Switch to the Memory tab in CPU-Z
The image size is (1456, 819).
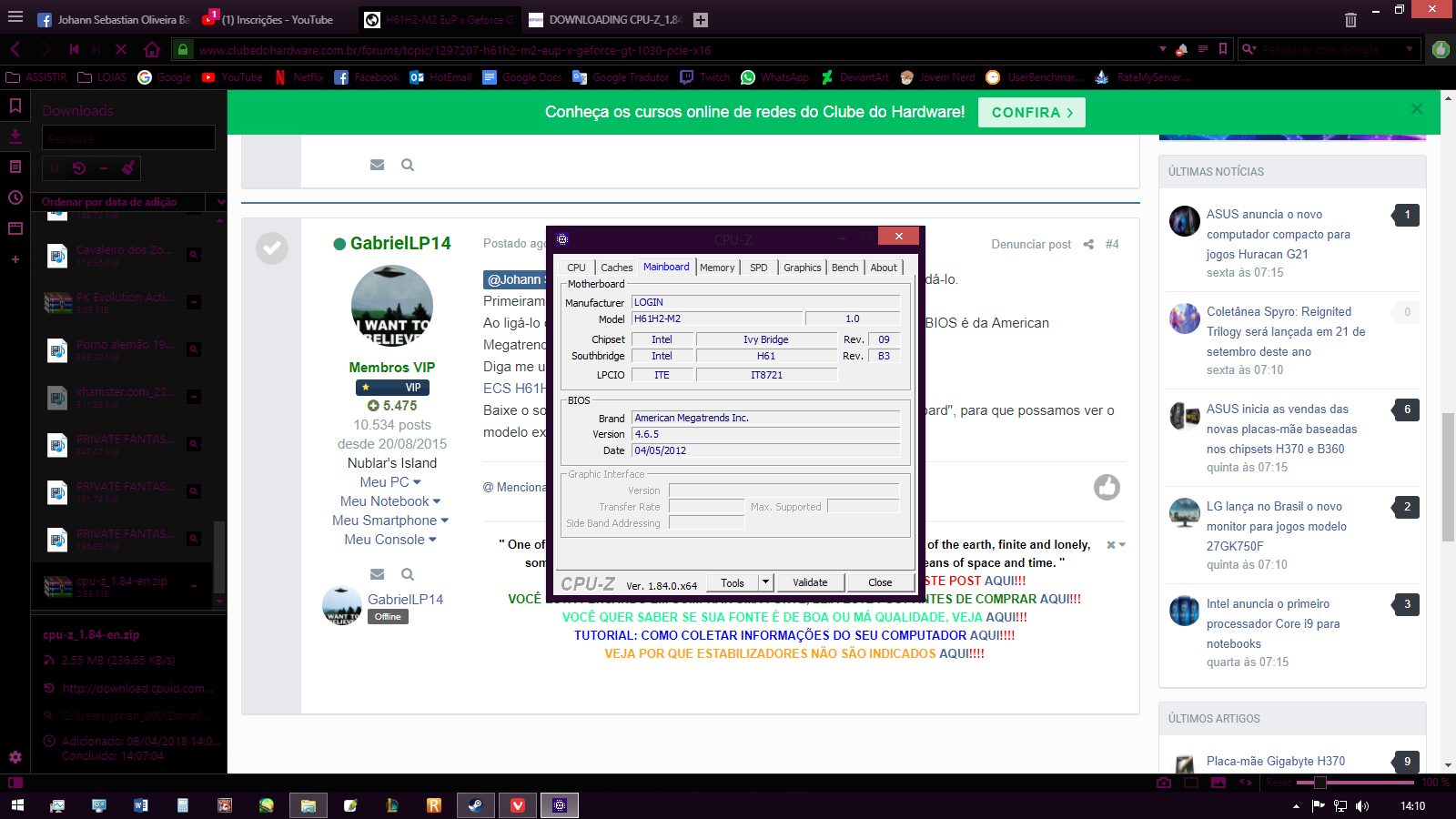pos(717,268)
